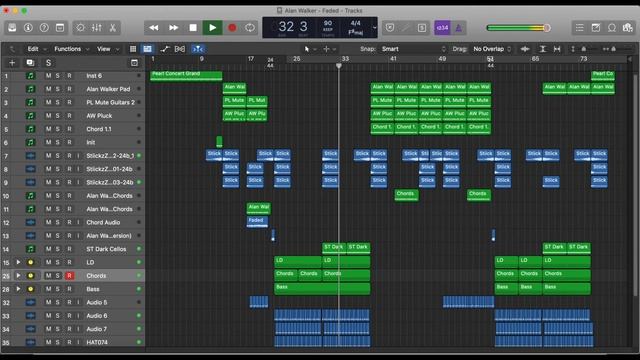Toggle input monitoring on Audio 6 track
This screenshot has height=360, width=640.
(78, 316)
